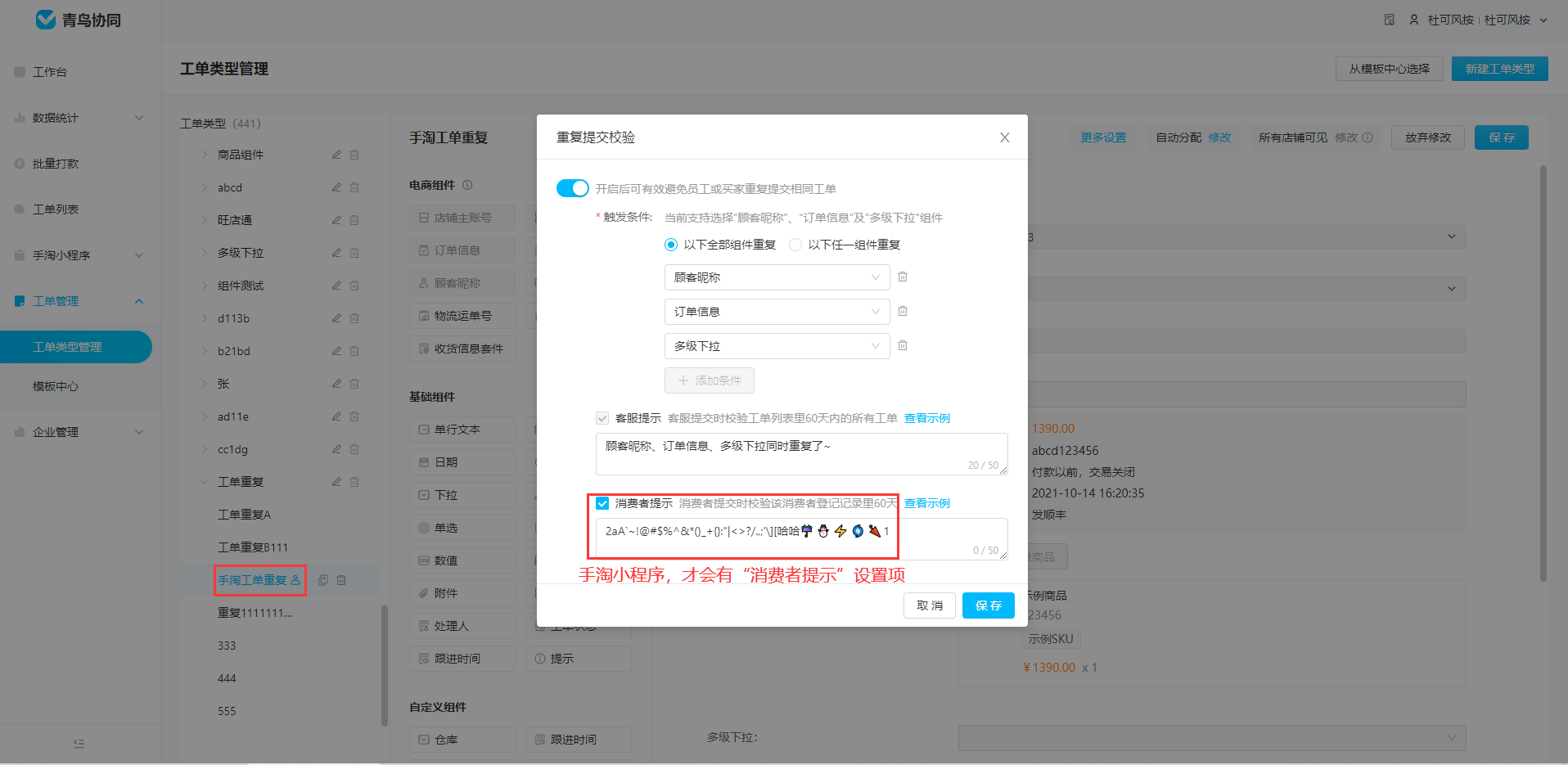This screenshot has height=765, width=1568.
Task: Uncheck the 消费者提示 checkbox
Action: click(x=602, y=503)
